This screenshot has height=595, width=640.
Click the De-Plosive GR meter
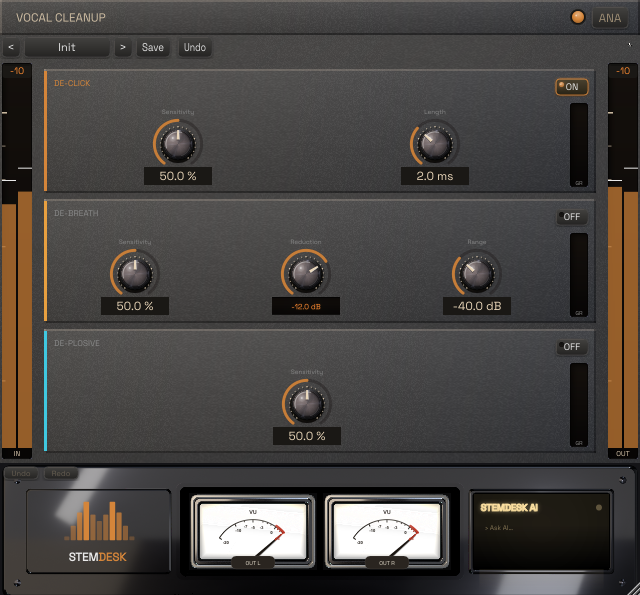(x=579, y=405)
